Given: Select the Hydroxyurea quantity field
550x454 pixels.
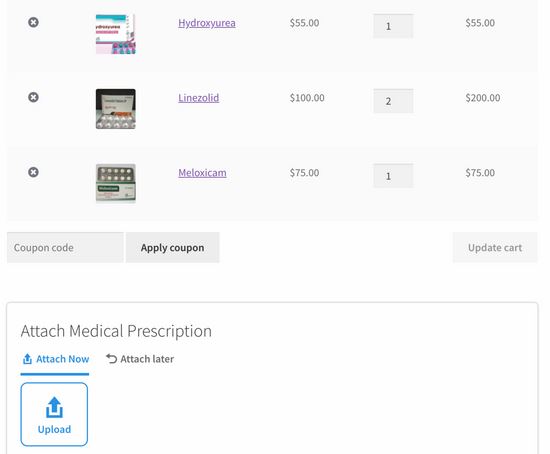Looking at the screenshot, I should tap(393, 26).
